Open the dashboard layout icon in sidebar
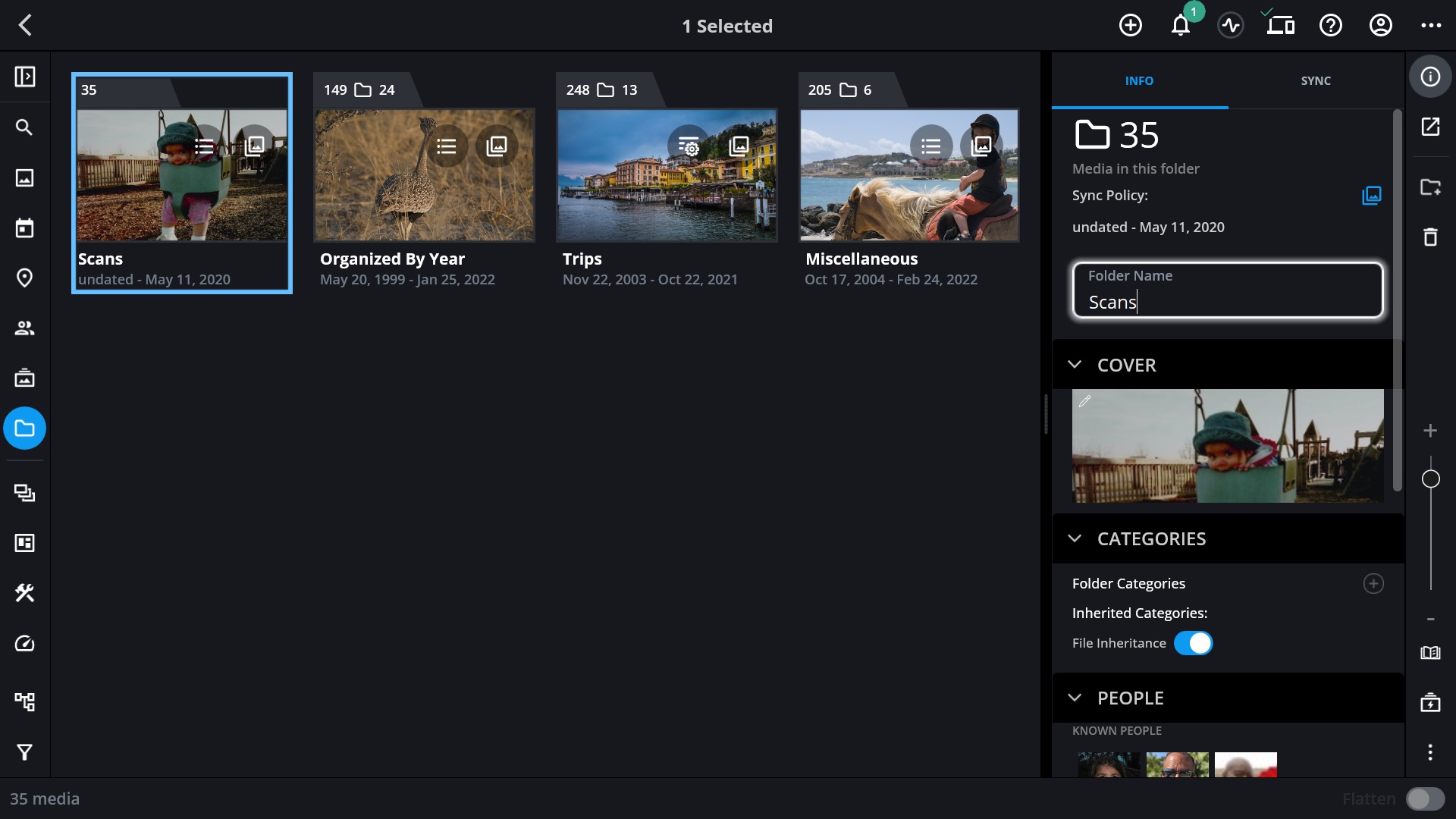Screen dimensions: 1456x819 (x=25, y=543)
